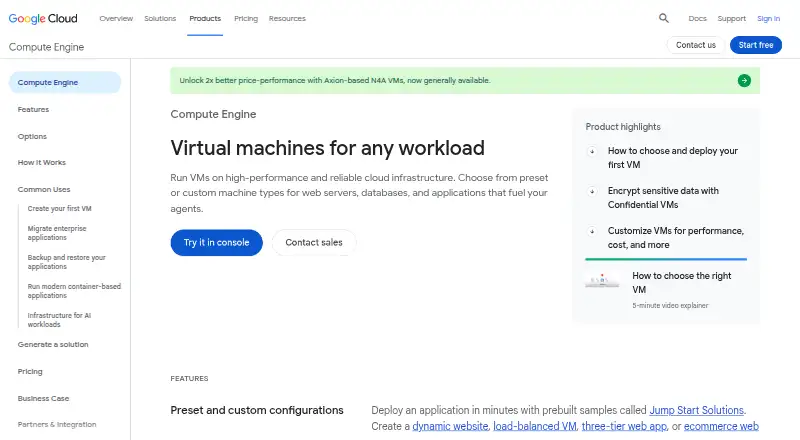This screenshot has height=440, width=800.
Task: Open "Create your first VM" sidebar link
Action: pos(60,208)
